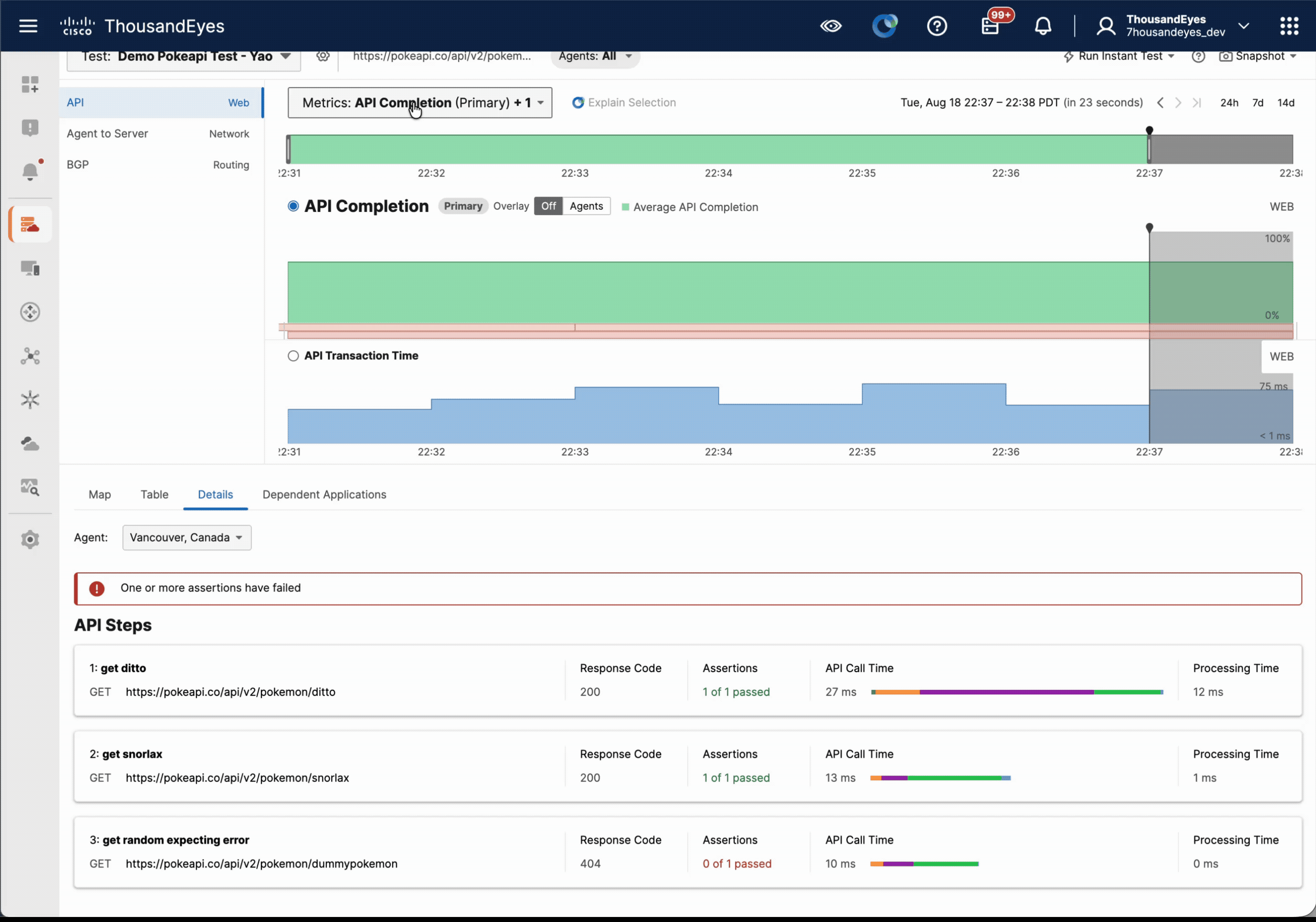The width and height of the screenshot is (1316, 922).
Task: Open the Cloud & Enterprise Agents sidebar icon
Action: [30, 224]
